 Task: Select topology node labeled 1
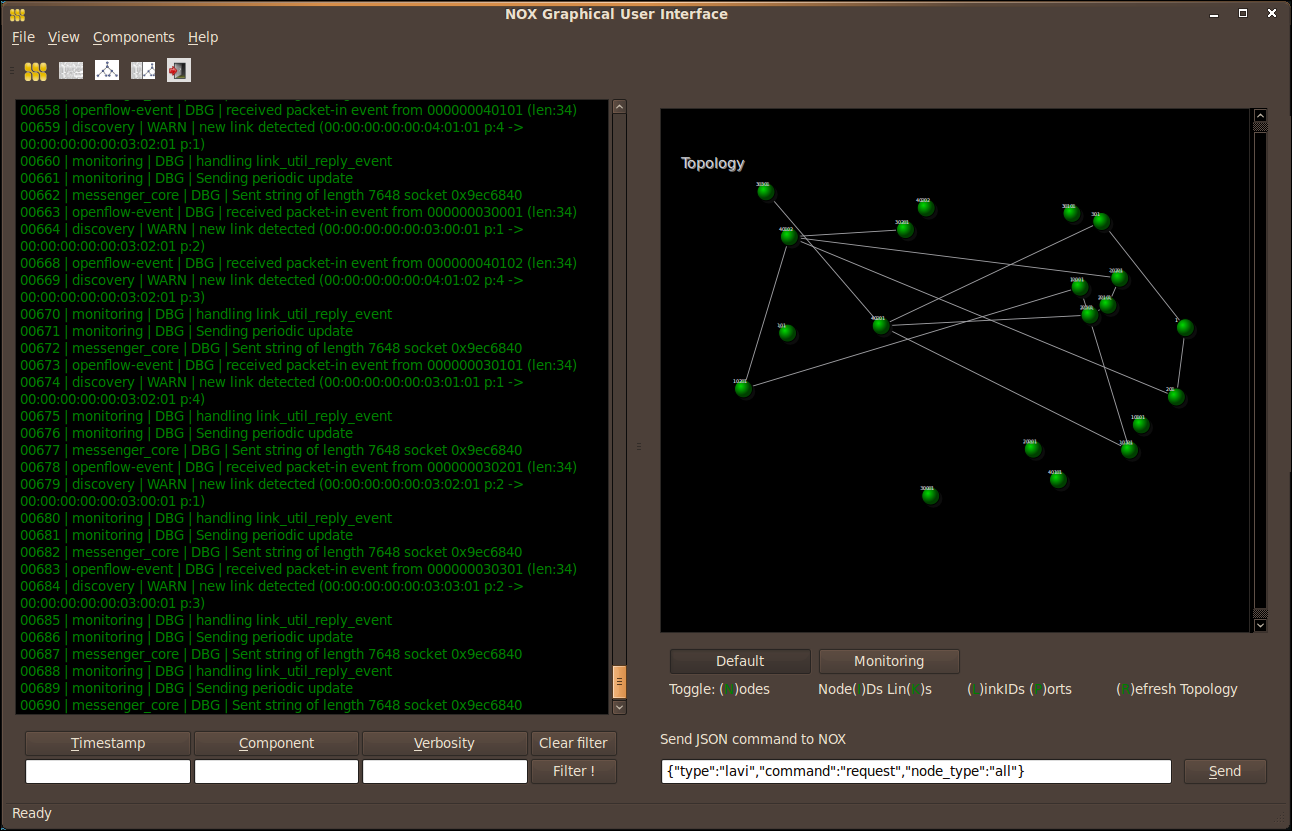pyautogui.click(x=1185, y=327)
